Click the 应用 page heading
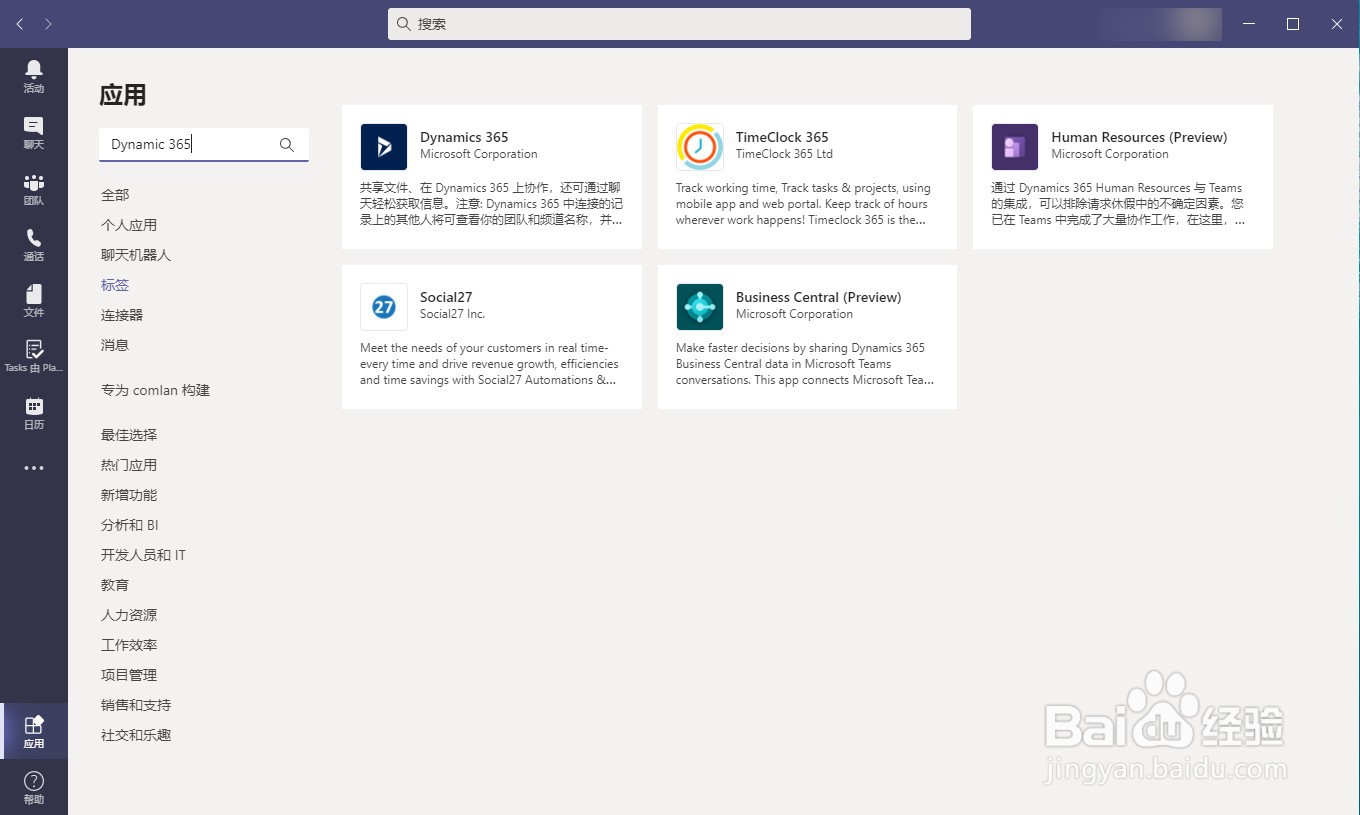Image resolution: width=1360 pixels, height=815 pixels. [x=123, y=95]
